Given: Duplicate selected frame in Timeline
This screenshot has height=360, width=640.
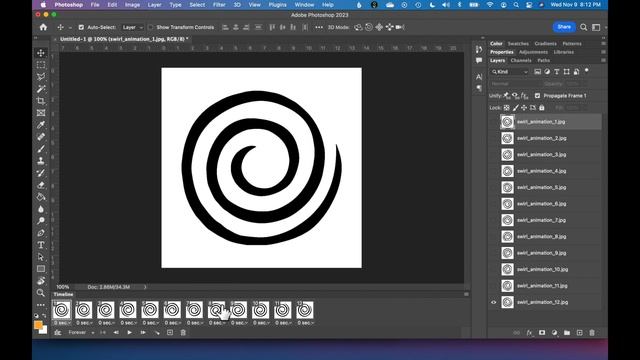Looking at the screenshot, I should (170, 333).
